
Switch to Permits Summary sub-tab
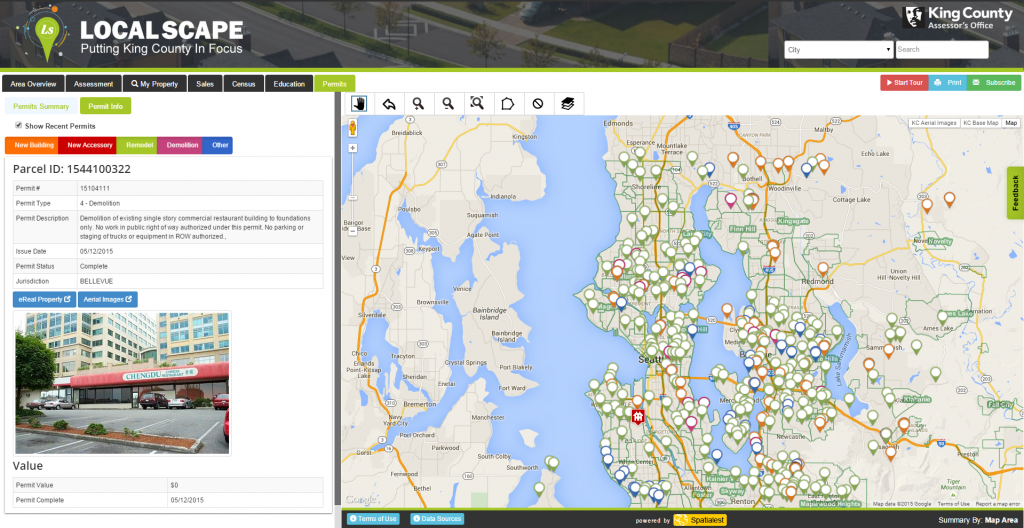(41, 106)
